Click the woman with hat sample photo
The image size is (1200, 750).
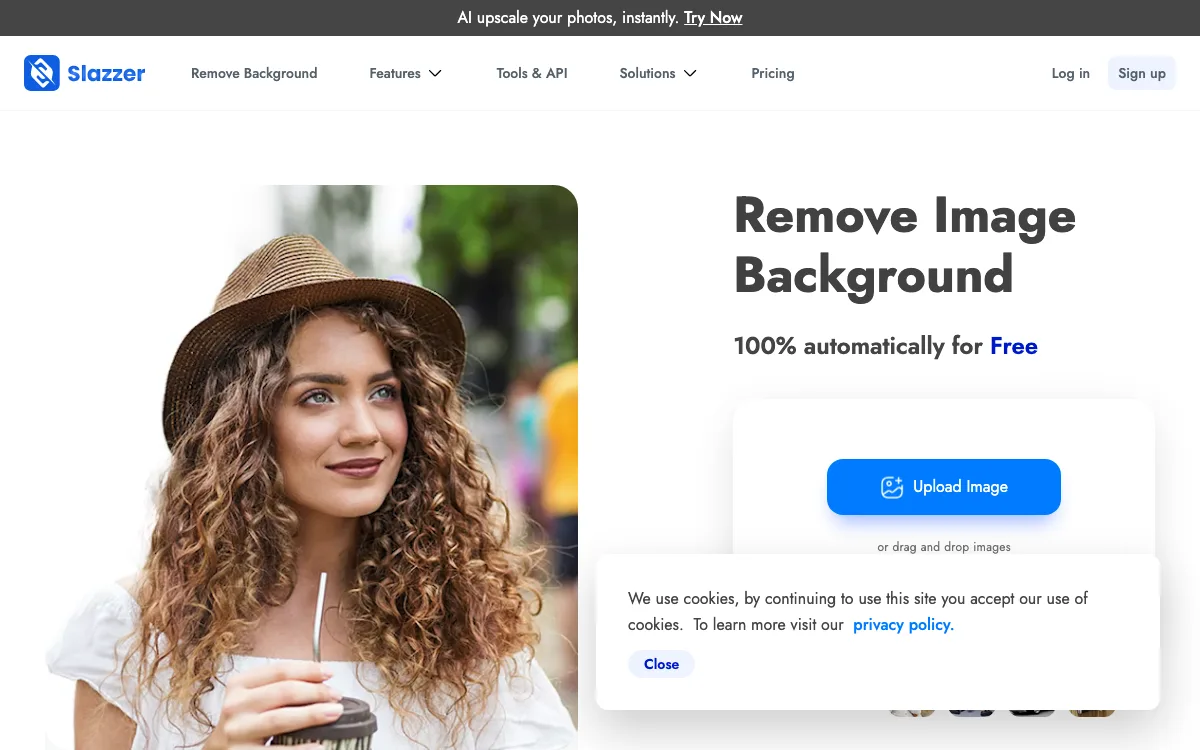click(312, 467)
